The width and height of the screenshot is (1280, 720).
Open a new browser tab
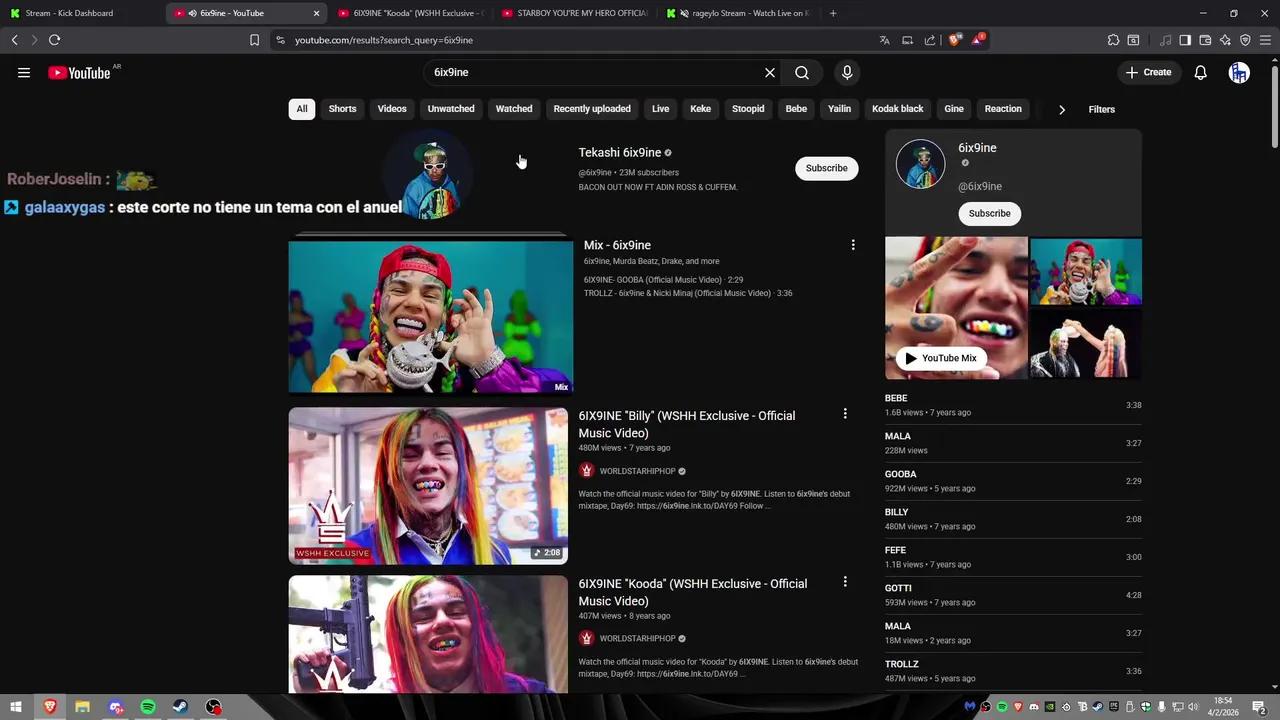tap(833, 13)
